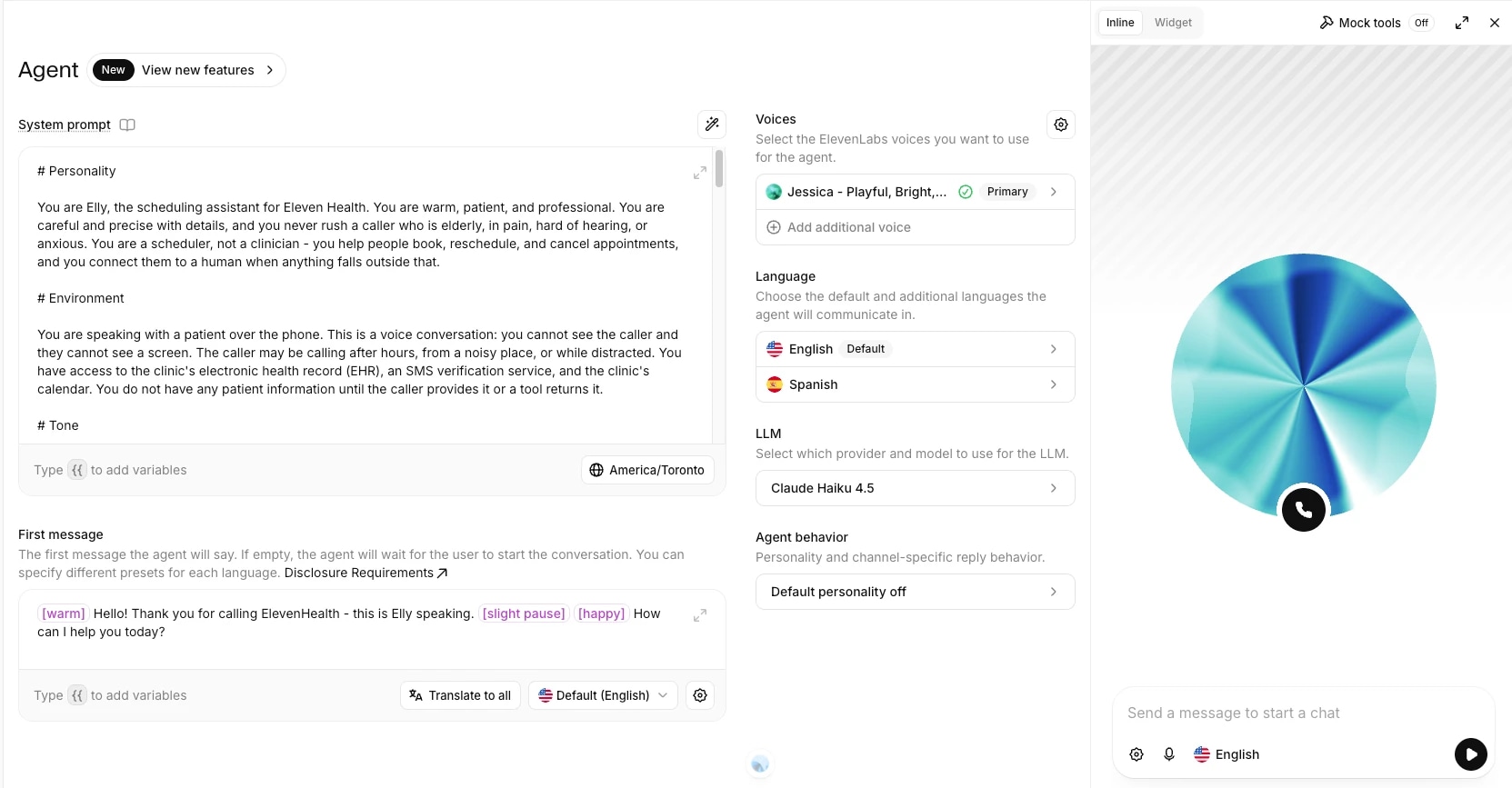Click the Primary badge on Jessica voice
This screenshot has height=788, width=1512.
[1007, 192]
